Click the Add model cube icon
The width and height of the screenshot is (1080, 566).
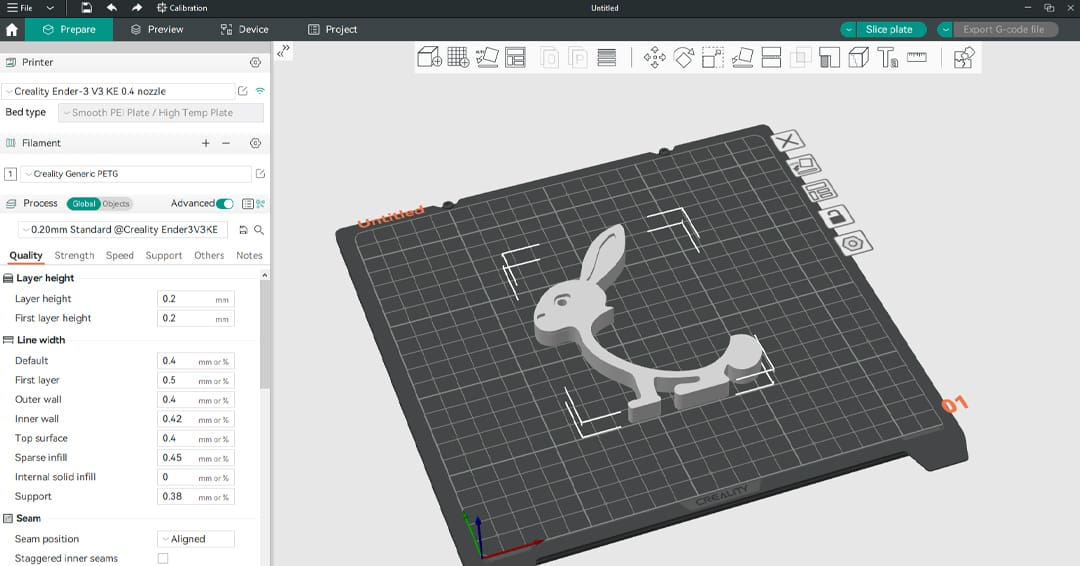(429, 58)
